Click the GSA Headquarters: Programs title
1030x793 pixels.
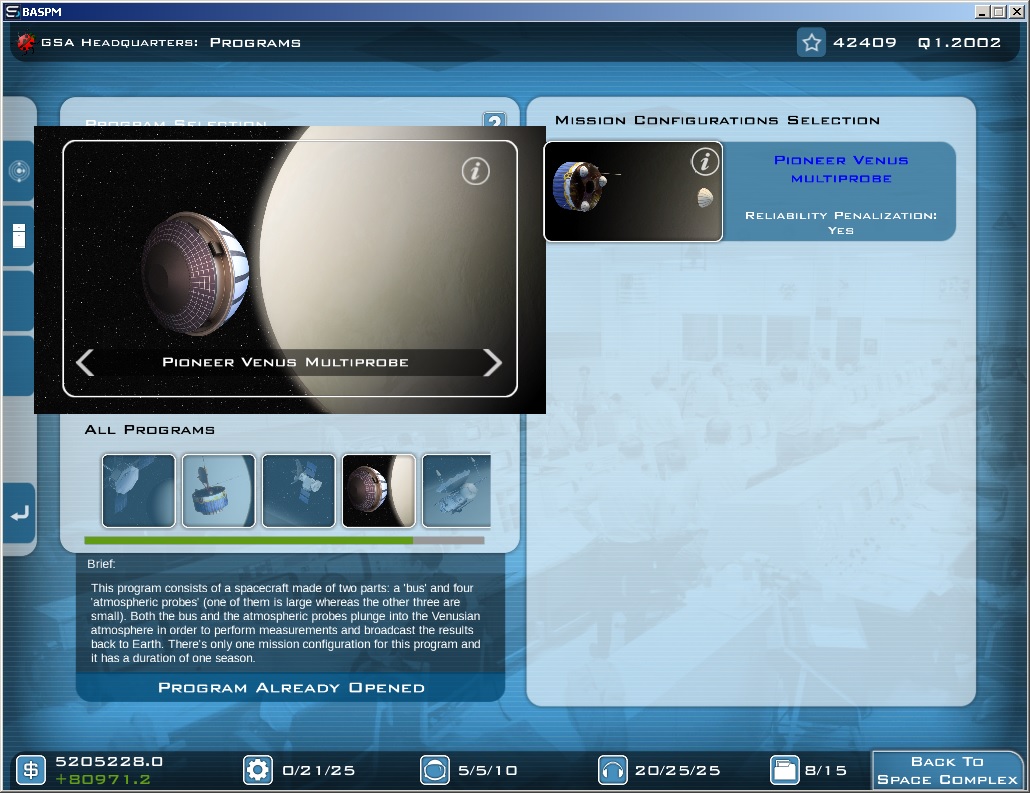click(171, 43)
